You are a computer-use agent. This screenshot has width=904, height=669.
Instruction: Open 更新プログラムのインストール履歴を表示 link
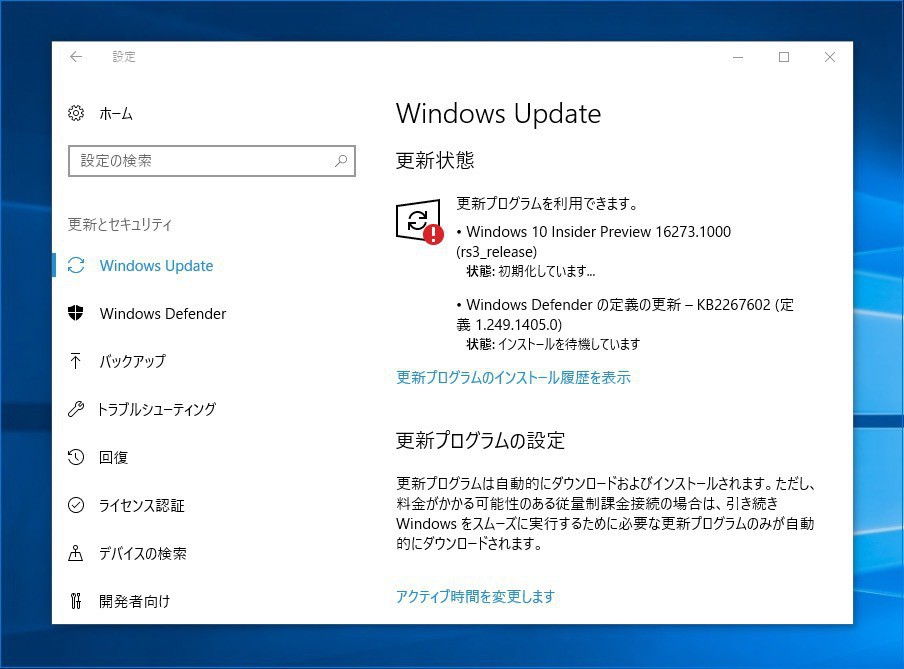513,378
